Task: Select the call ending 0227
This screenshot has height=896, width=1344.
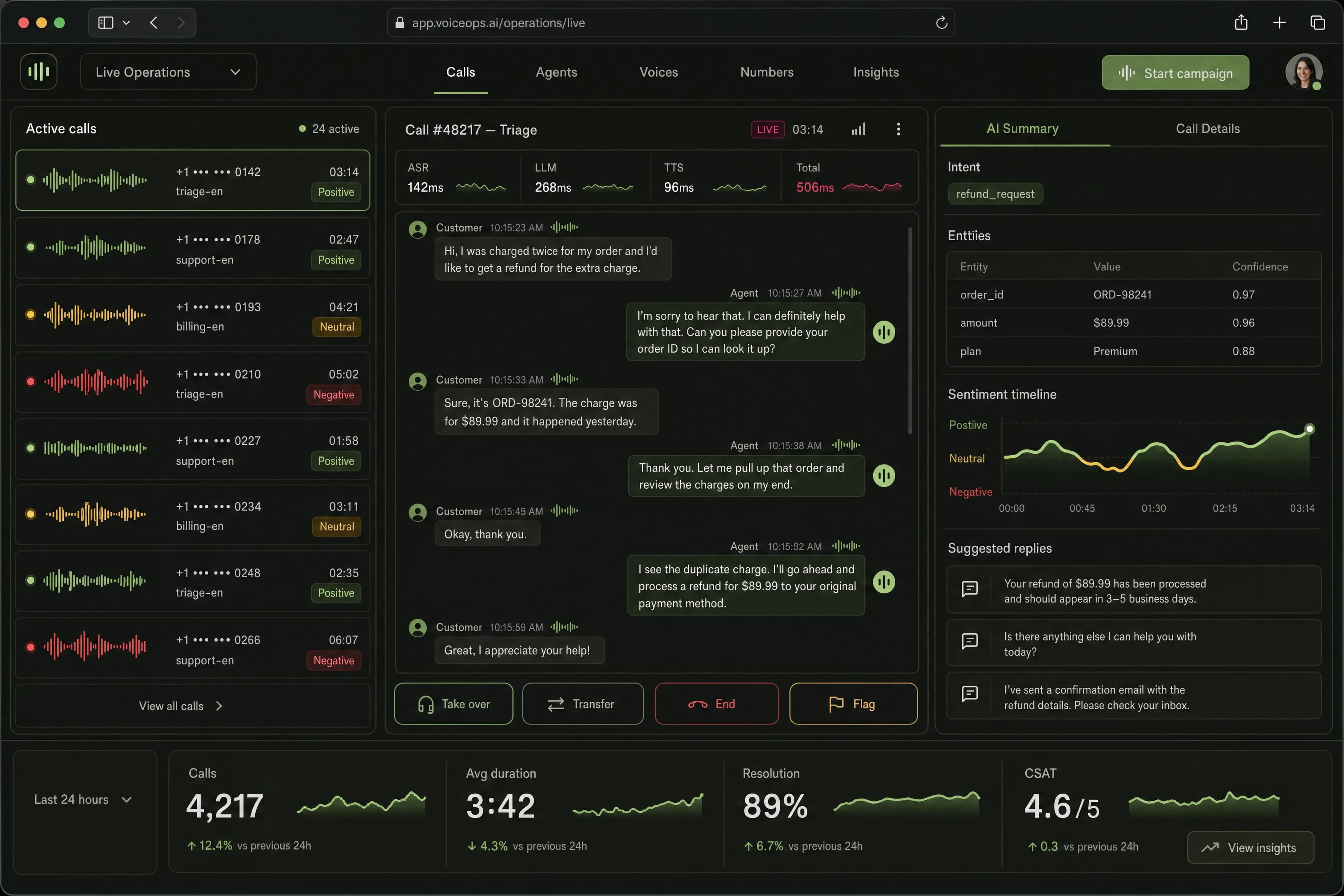Action: [193, 450]
